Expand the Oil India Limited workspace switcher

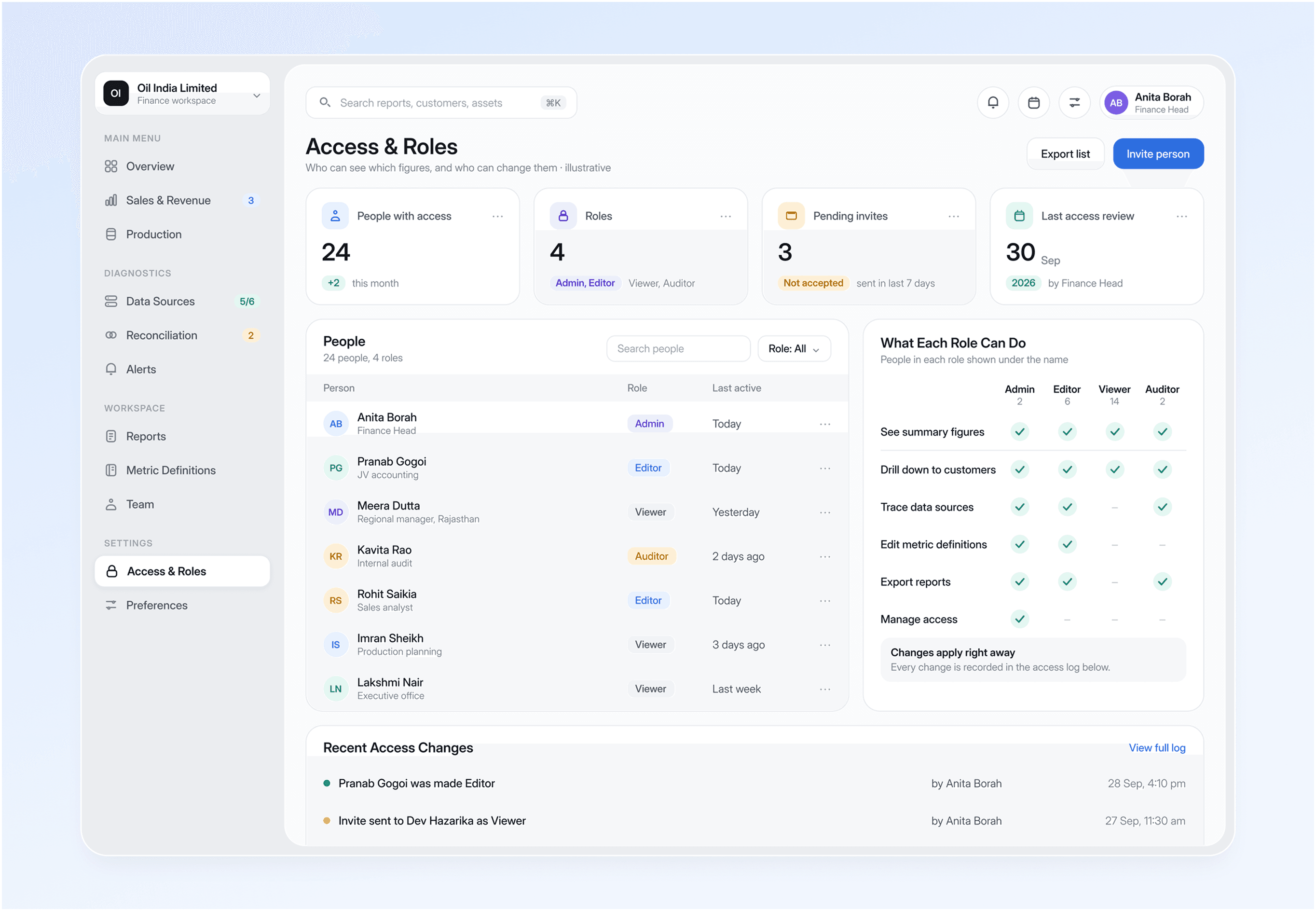click(182, 94)
